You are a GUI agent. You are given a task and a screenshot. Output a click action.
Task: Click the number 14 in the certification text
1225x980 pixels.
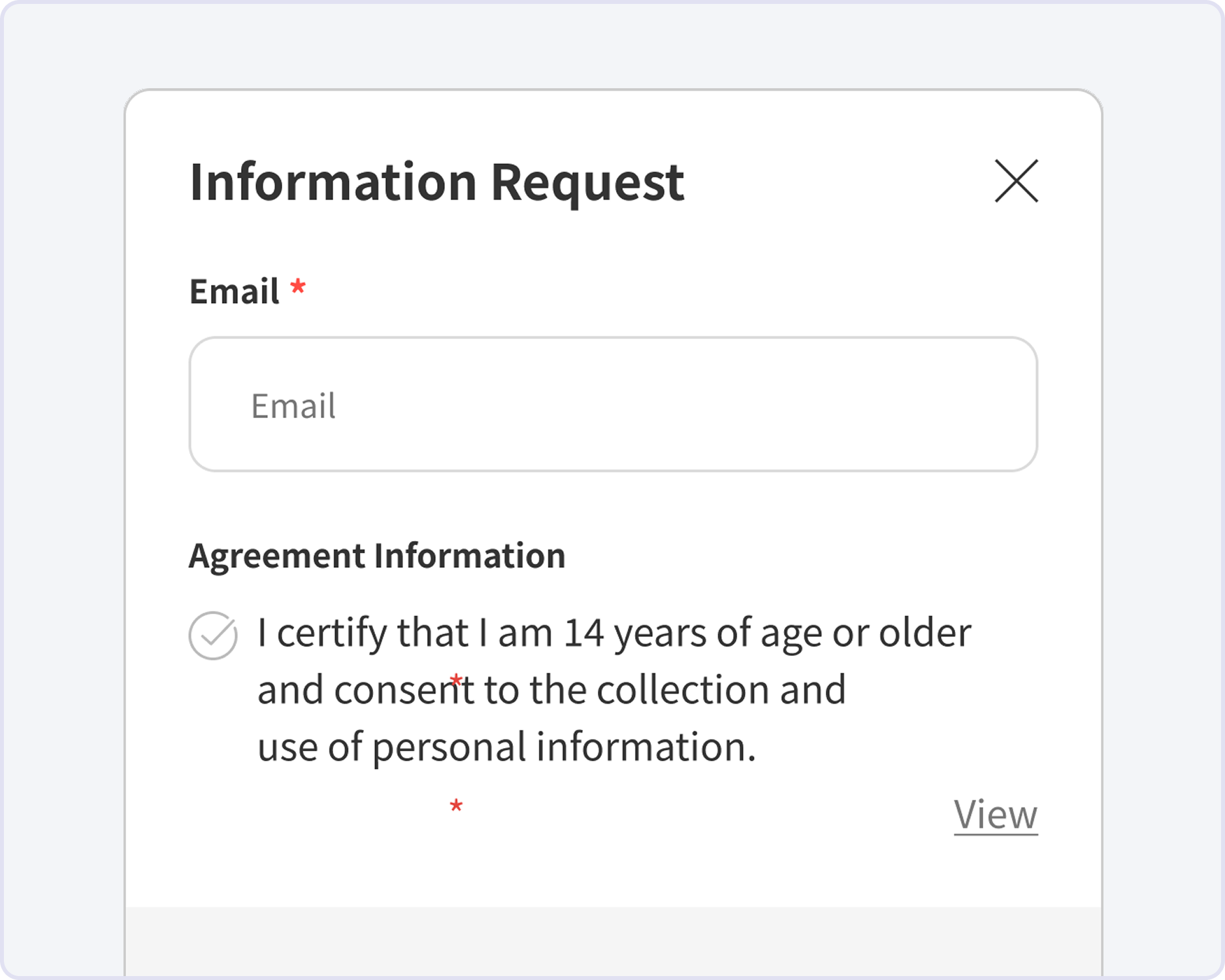pos(583,632)
